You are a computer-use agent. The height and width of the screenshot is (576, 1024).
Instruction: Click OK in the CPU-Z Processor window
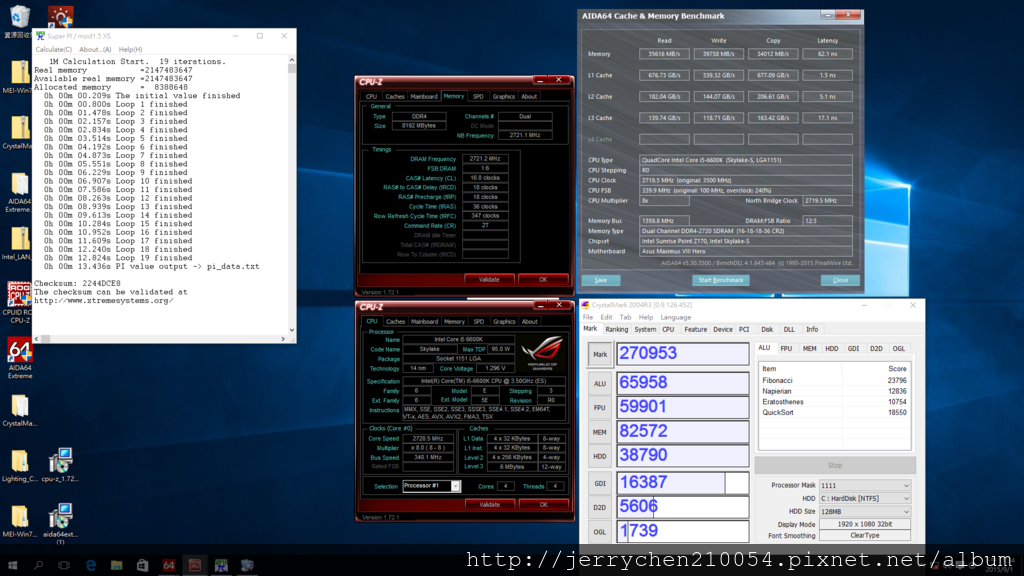(x=543, y=505)
